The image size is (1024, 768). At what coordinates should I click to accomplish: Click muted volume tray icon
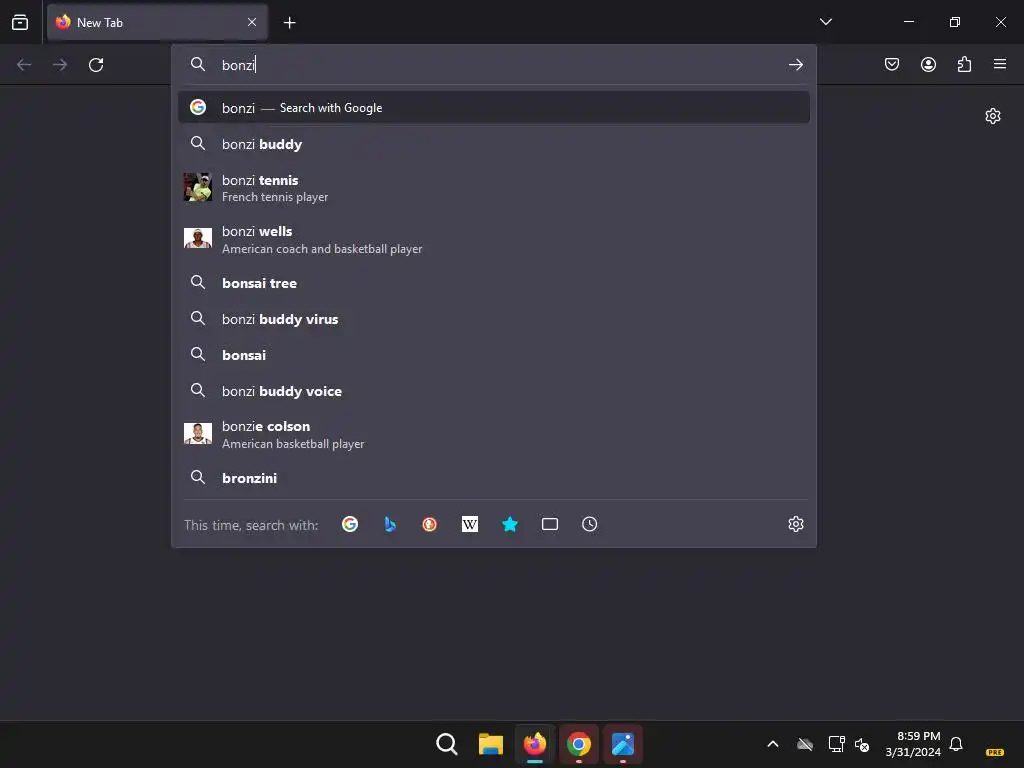(x=862, y=744)
